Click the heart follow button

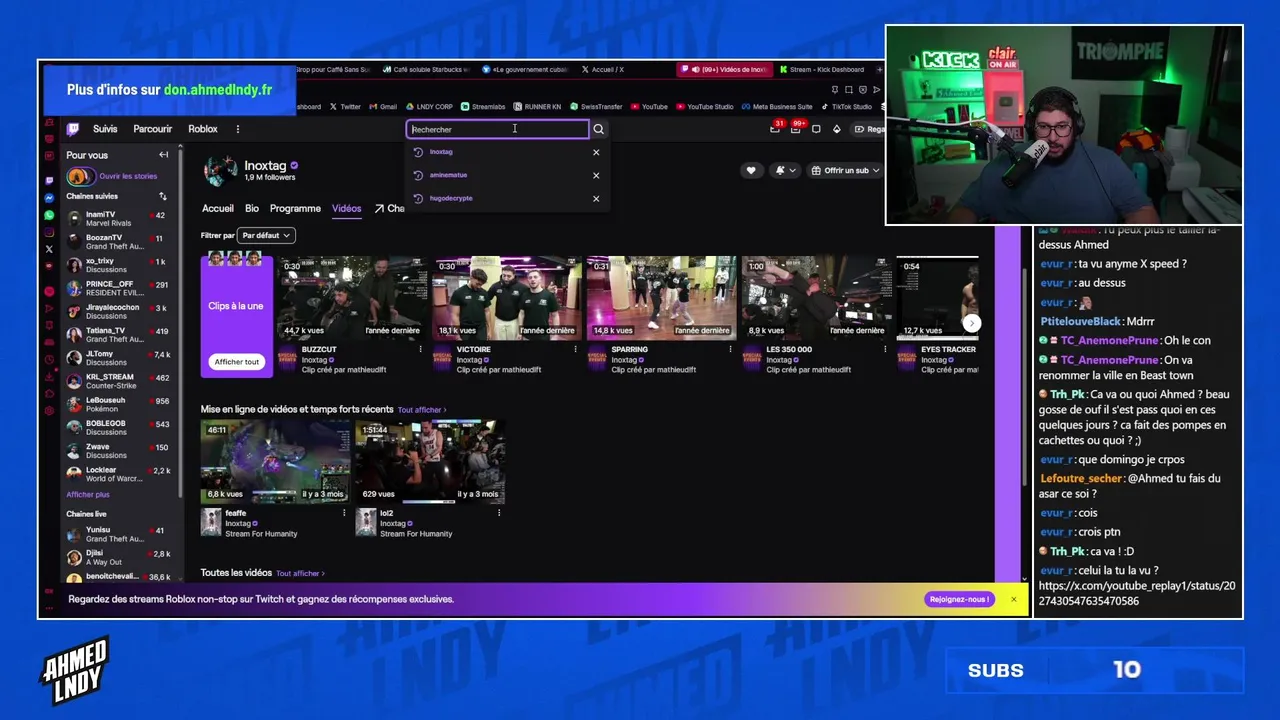(751, 170)
